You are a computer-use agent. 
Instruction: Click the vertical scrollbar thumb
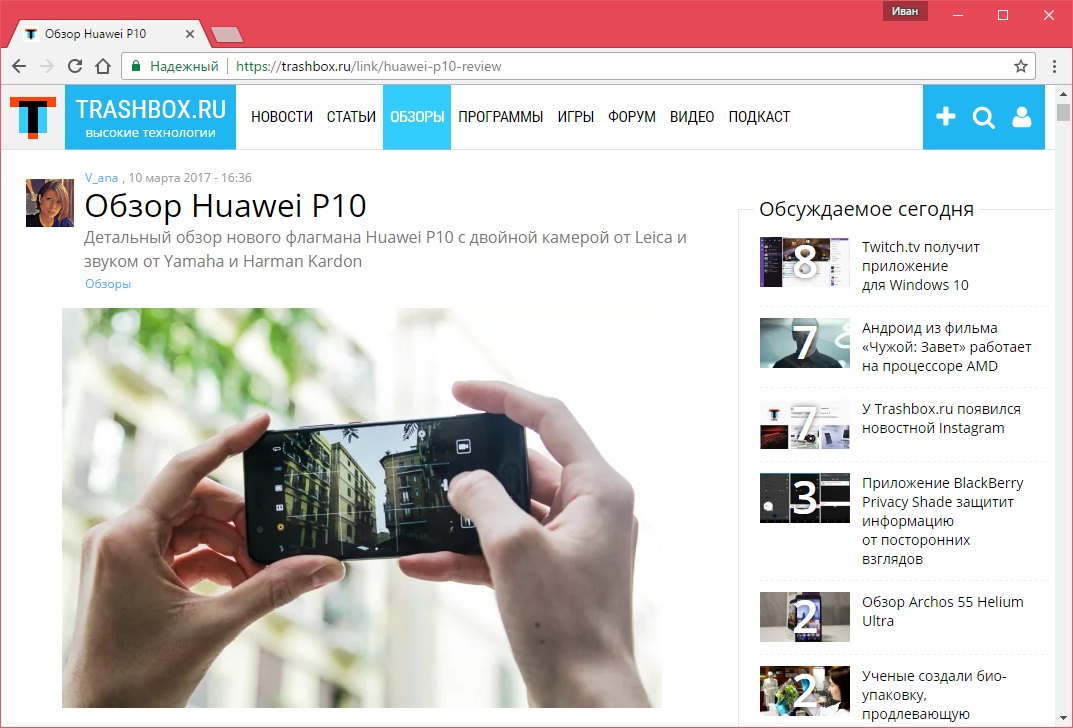pos(1063,112)
